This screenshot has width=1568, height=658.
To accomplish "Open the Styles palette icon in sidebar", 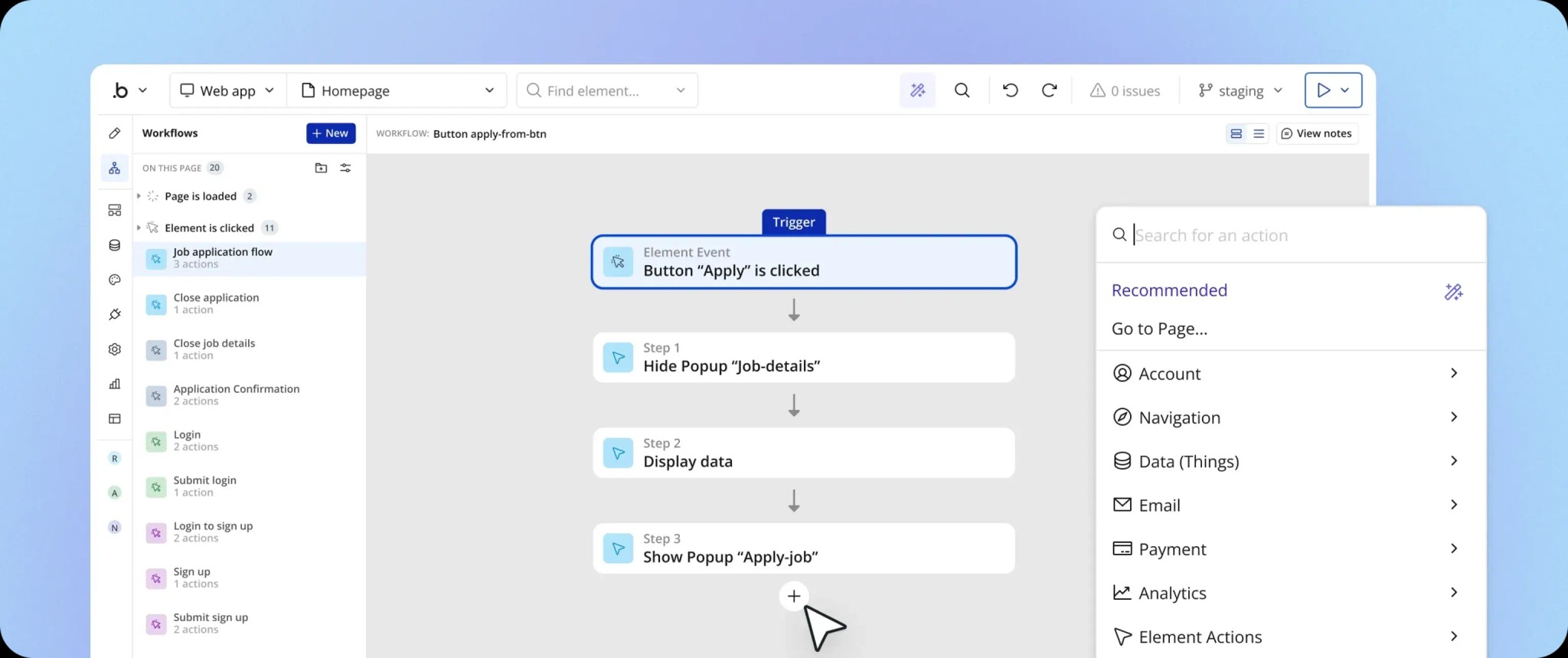I will click(x=115, y=280).
